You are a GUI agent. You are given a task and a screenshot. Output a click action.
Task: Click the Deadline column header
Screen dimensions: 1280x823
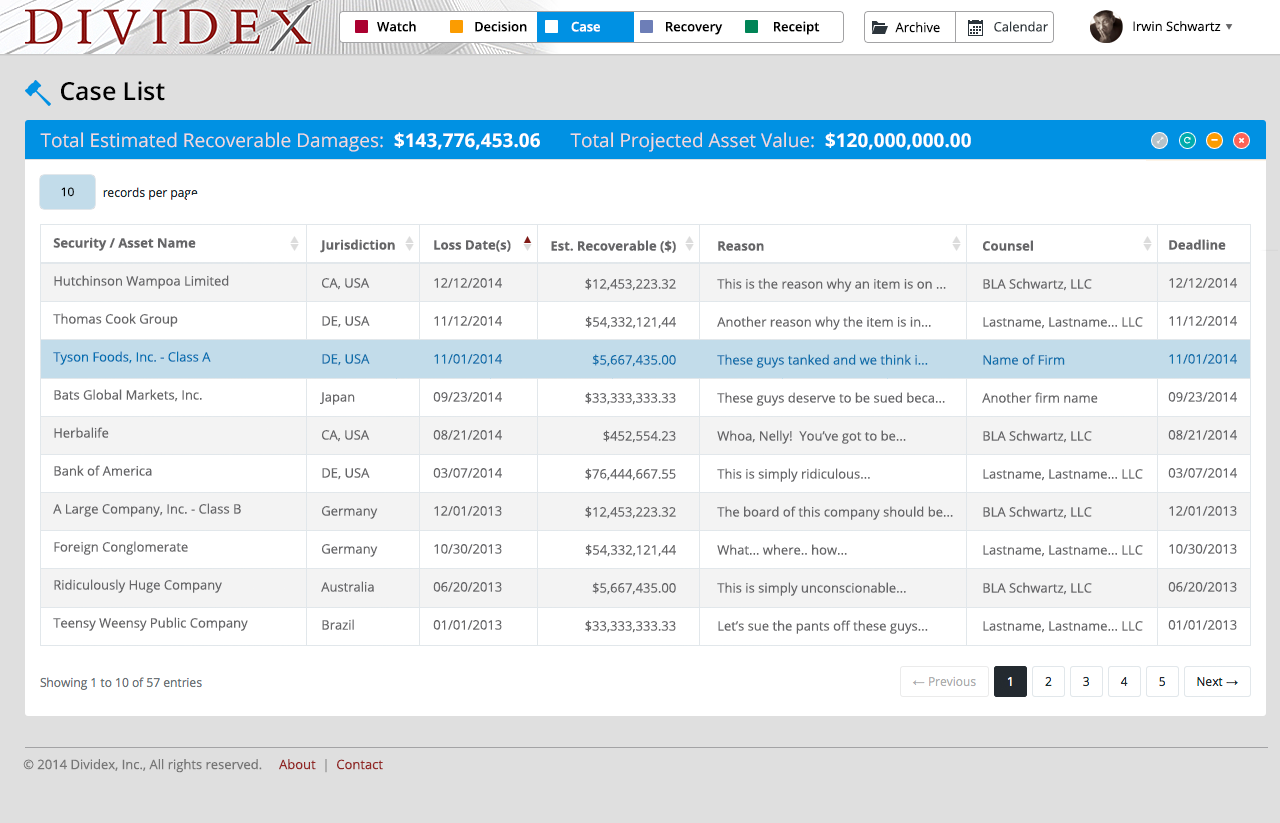tap(1204, 244)
